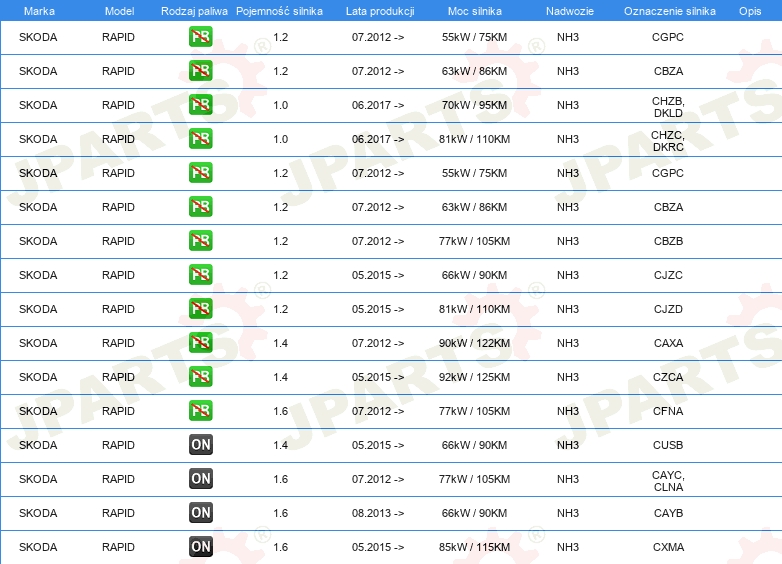
Task: Click the engine code CBZB
Action: coord(668,241)
